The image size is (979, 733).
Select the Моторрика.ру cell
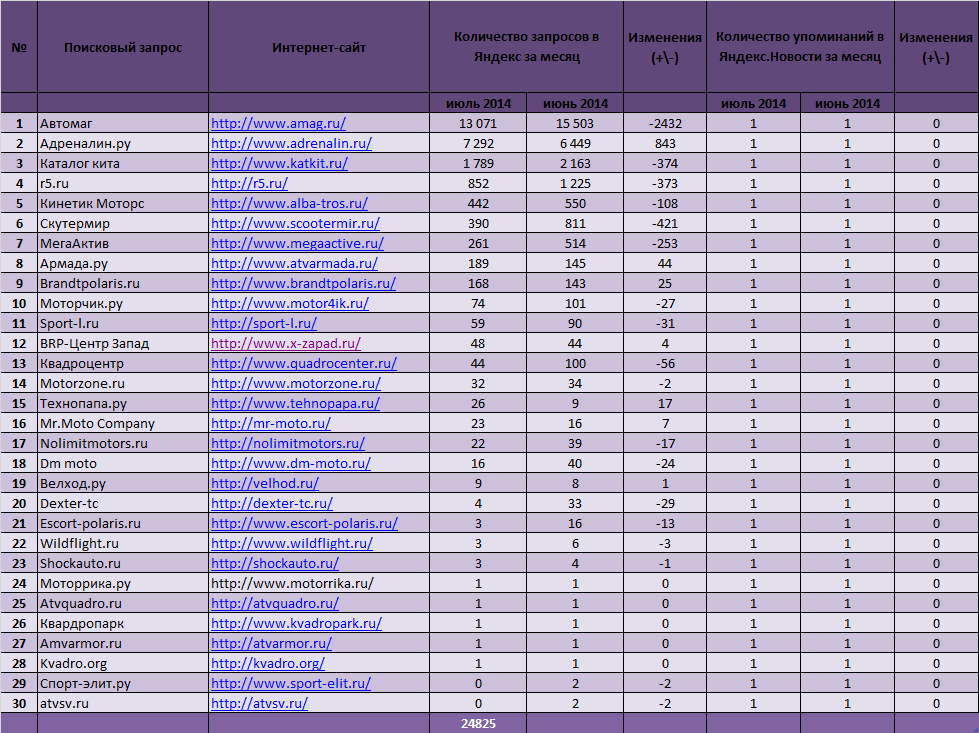pyautogui.click(x=123, y=583)
